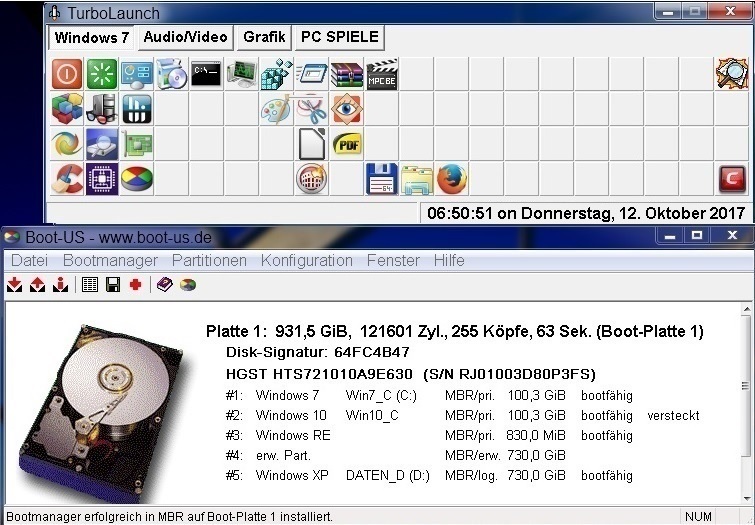755x525 pixels.
Task: Open the Konfiguration menu
Action: tap(307, 261)
